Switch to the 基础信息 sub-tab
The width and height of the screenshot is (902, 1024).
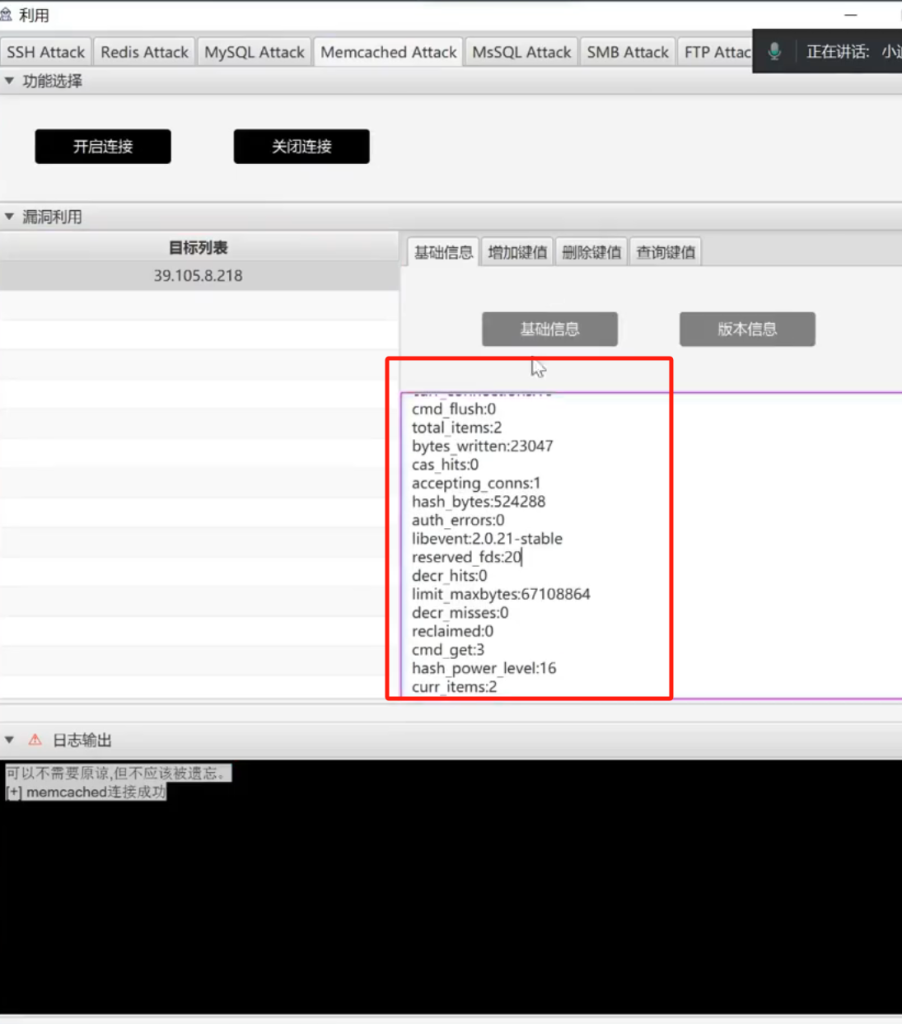[443, 252]
